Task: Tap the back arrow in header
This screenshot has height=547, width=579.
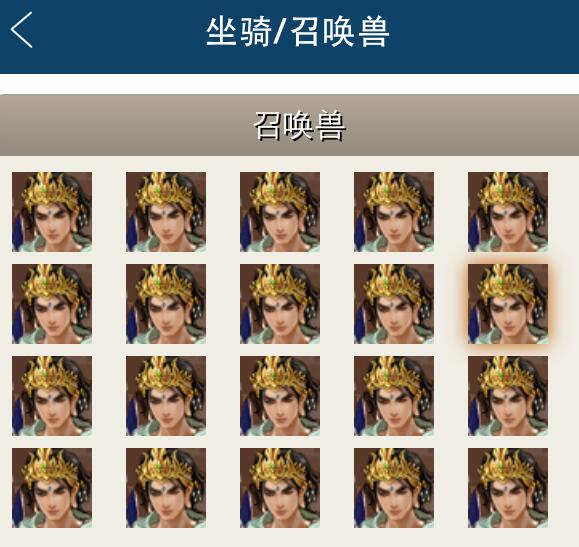Action: [21, 30]
